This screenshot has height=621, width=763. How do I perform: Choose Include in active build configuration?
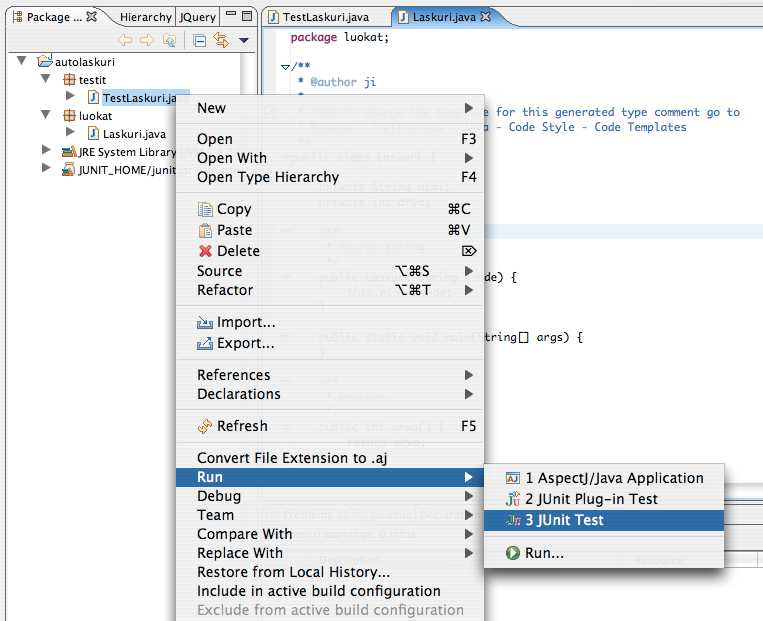(330, 591)
